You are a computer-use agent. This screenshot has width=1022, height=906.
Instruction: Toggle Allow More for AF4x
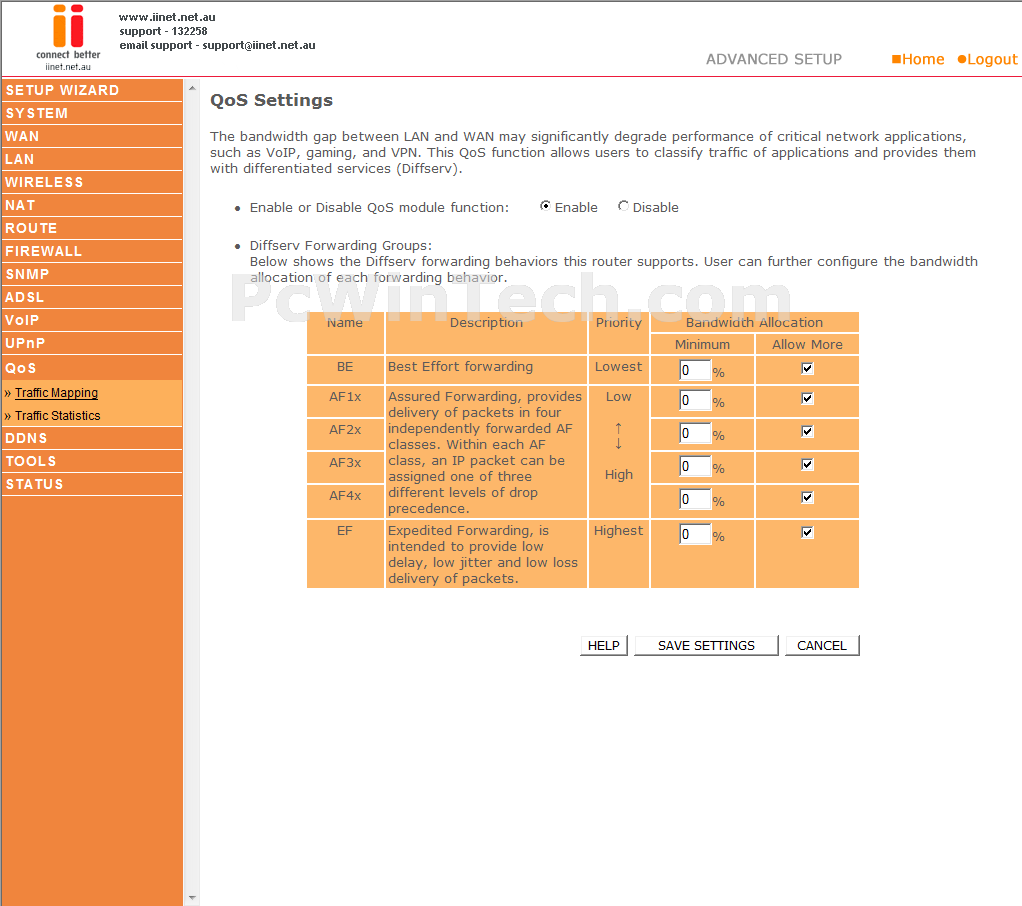pos(807,497)
